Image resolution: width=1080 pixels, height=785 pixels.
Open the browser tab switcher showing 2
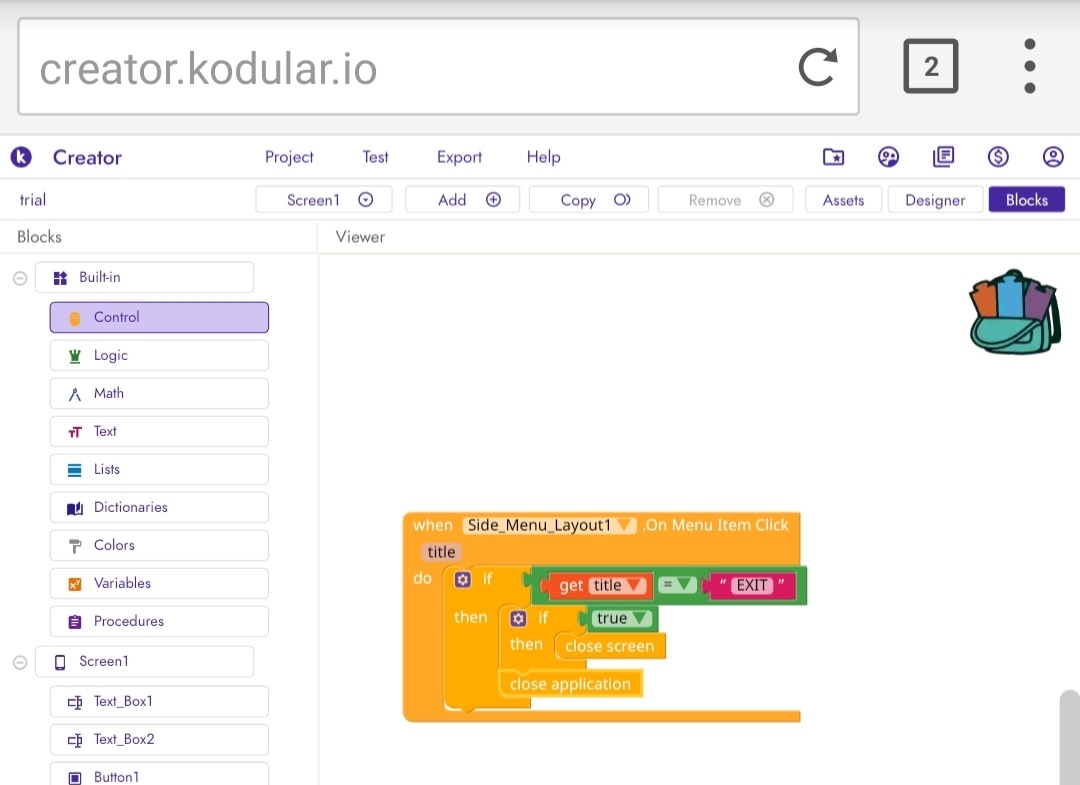coord(931,66)
